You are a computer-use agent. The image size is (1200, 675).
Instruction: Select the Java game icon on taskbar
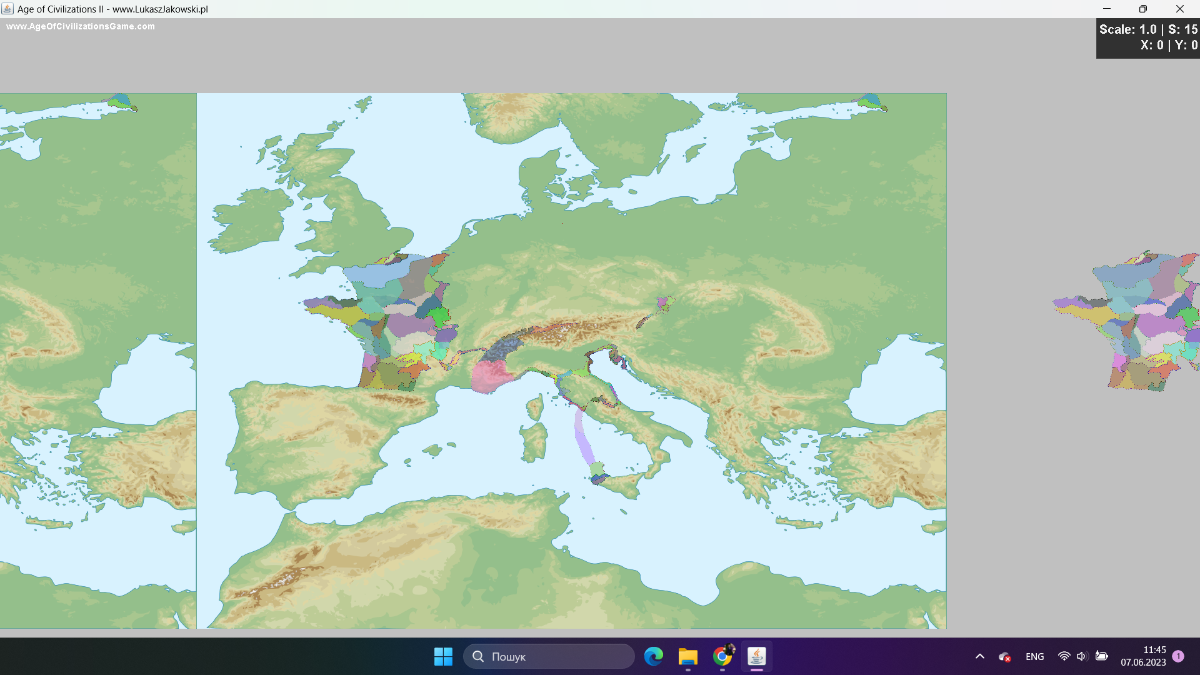(757, 657)
